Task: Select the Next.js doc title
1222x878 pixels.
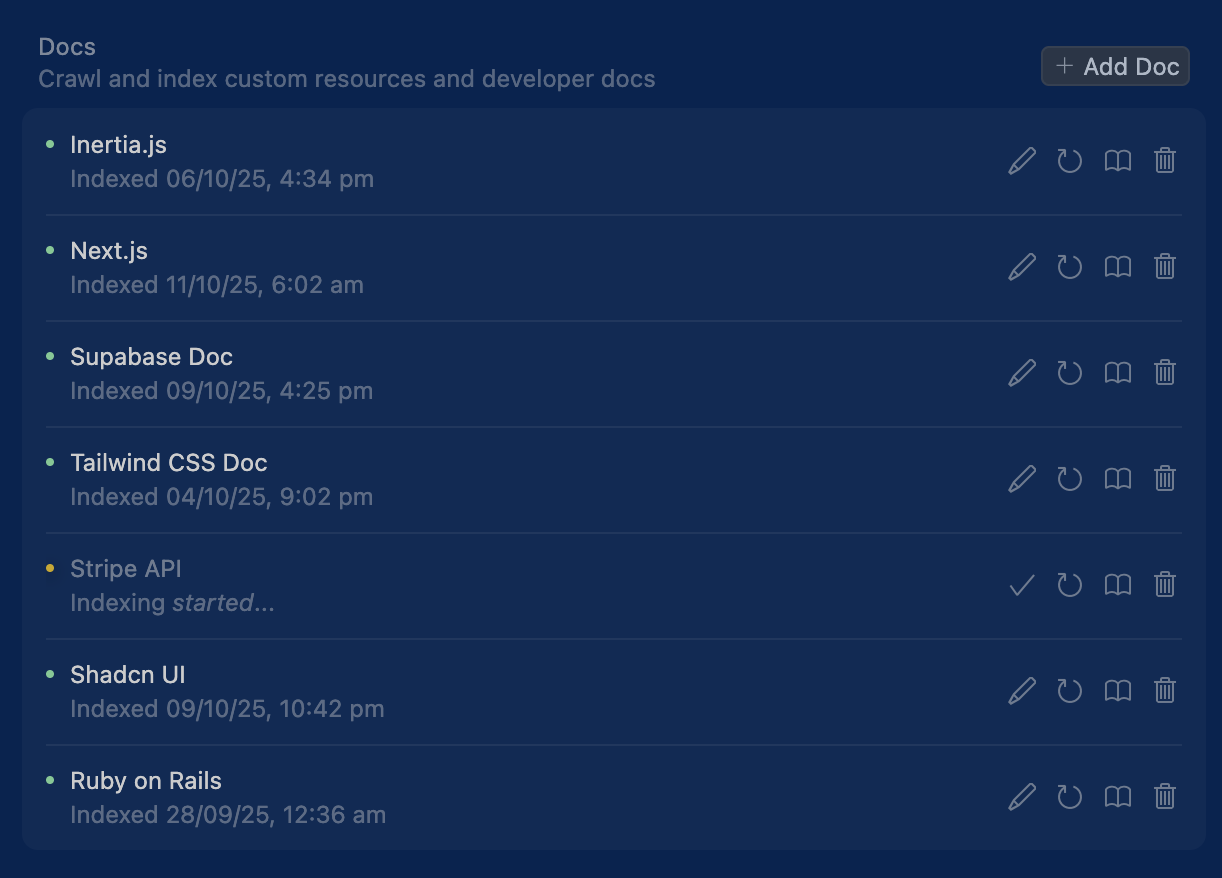Action: pyautogui.click(x=108, y=250)
